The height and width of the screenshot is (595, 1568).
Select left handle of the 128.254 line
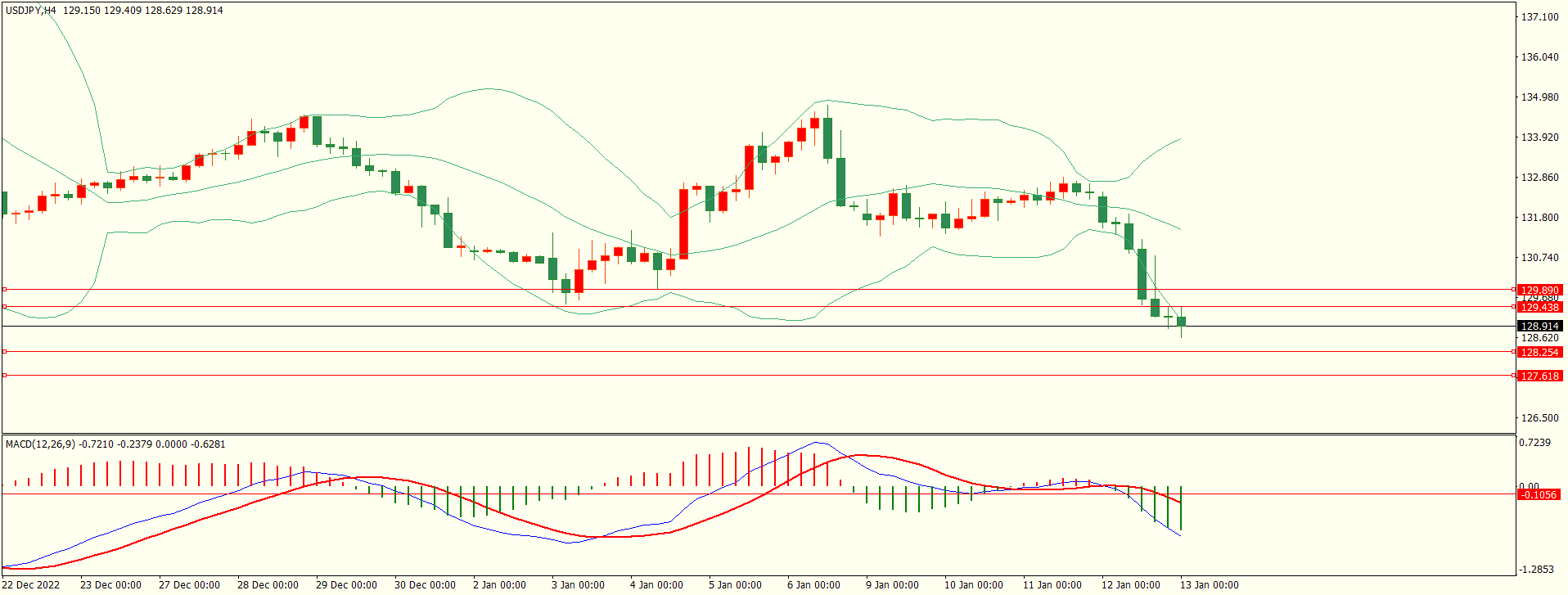tap(4, 352)
